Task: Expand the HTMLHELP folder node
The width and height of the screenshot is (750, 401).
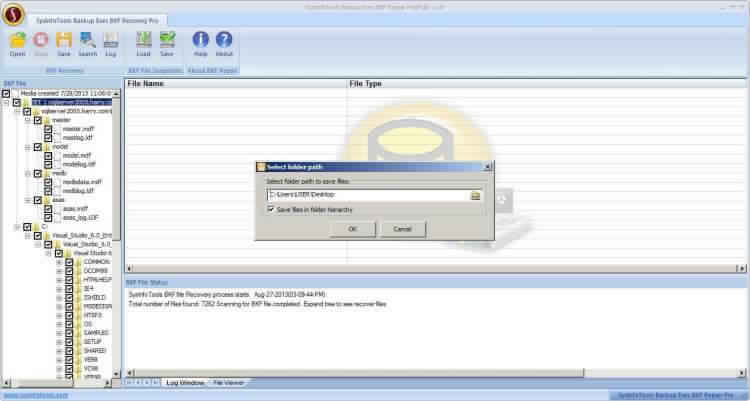Action: point(59,280)
